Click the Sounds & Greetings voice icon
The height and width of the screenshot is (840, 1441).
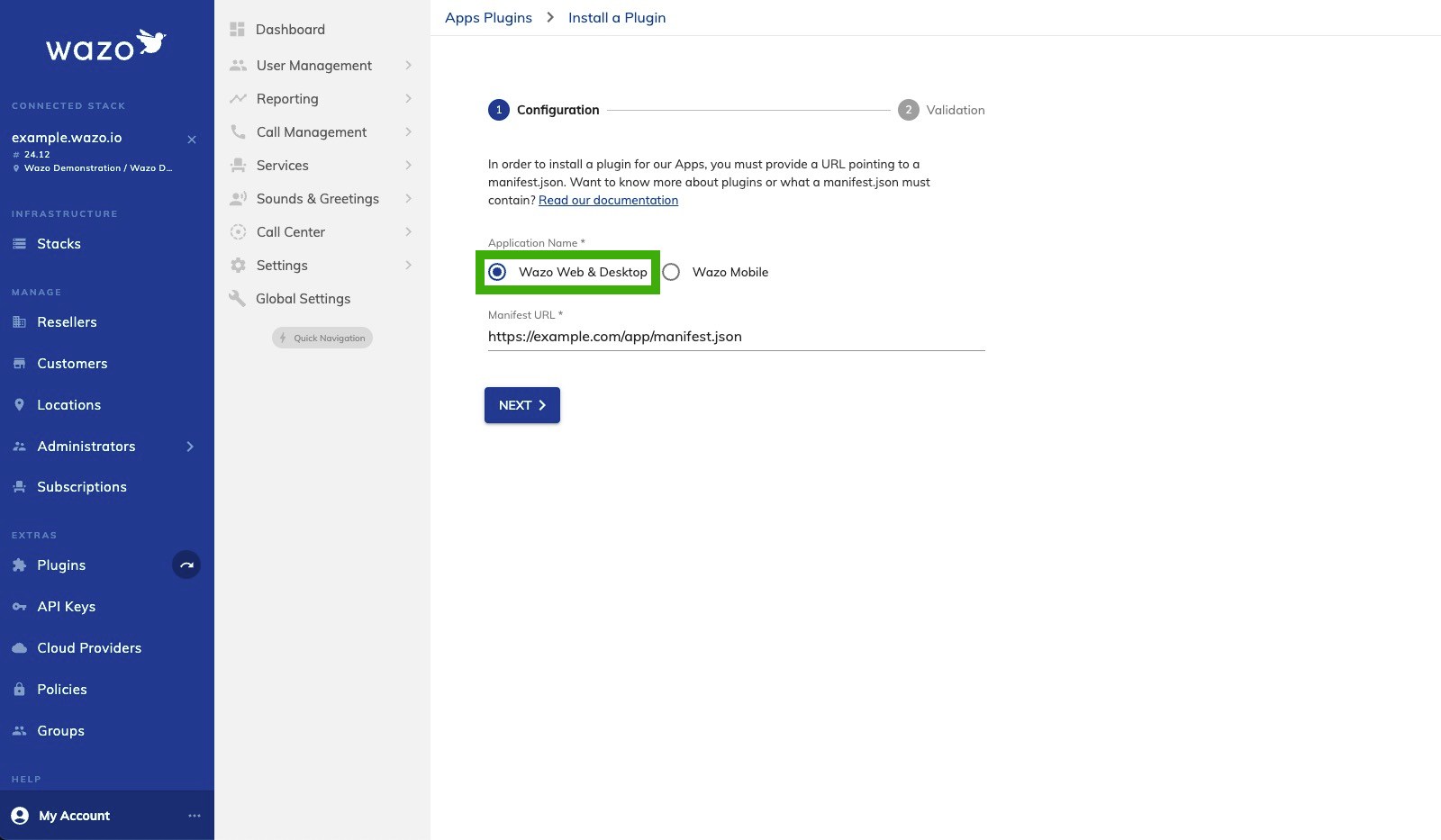pyautogui.click(x=238, y=199)
